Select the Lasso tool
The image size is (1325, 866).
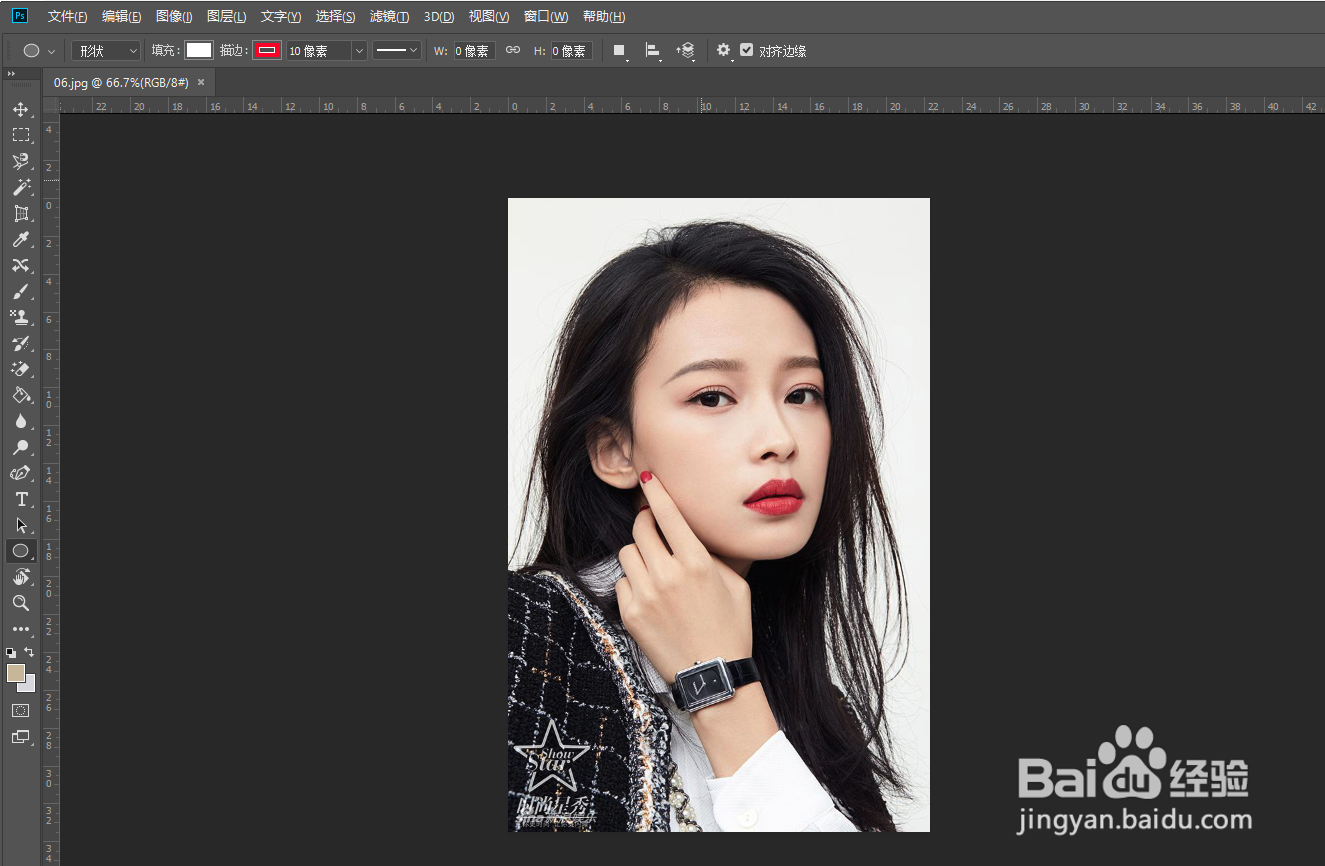(20, 161)
